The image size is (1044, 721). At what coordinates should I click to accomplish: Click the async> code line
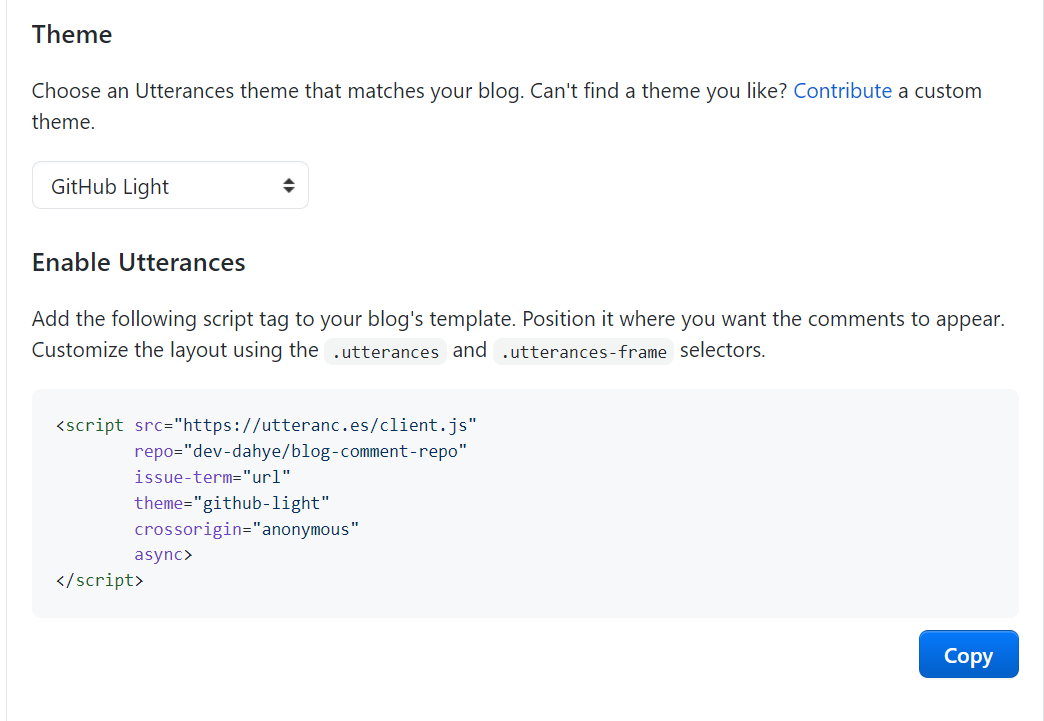click(163, 554)
